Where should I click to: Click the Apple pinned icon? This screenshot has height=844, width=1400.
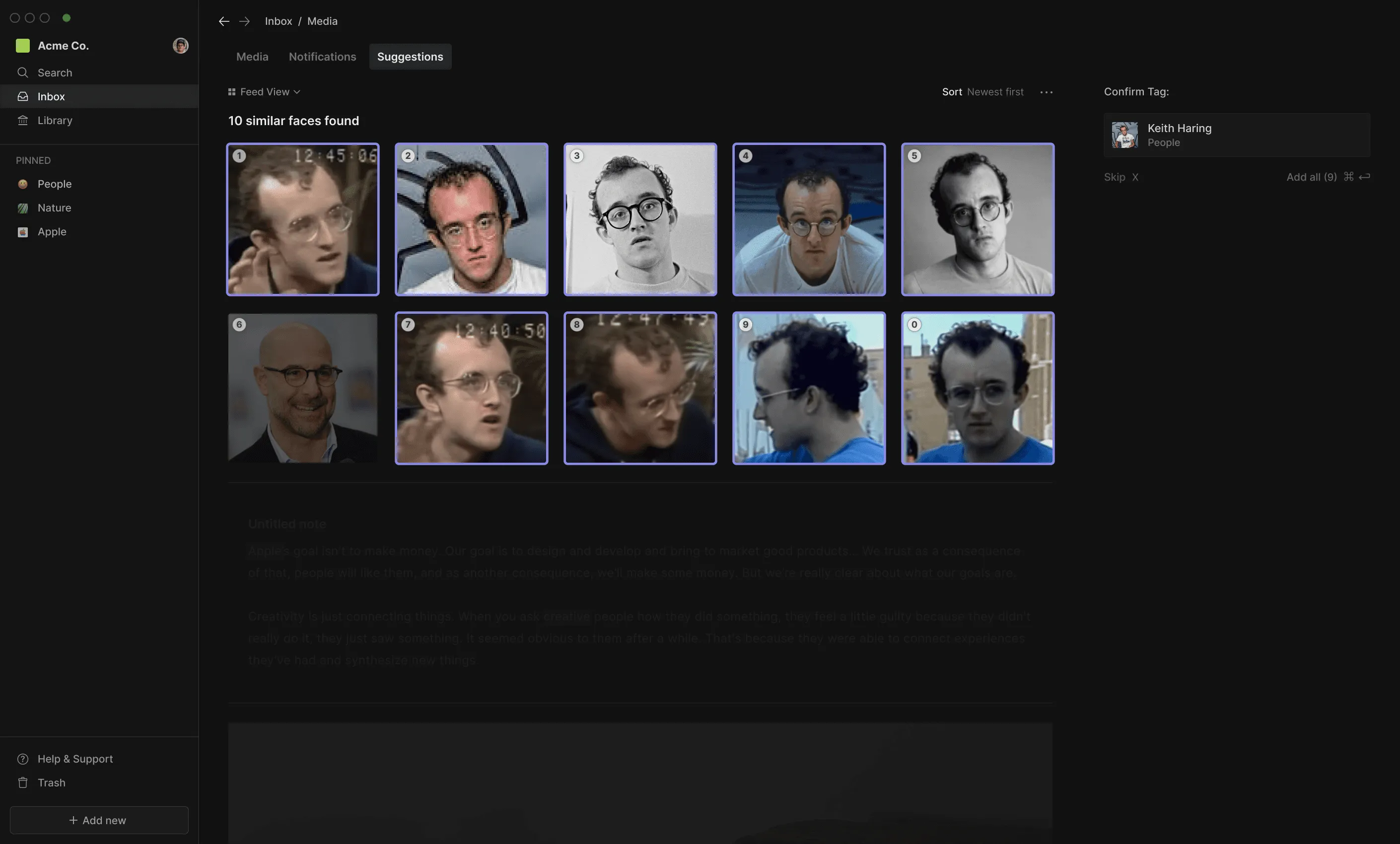coord(23,231)
